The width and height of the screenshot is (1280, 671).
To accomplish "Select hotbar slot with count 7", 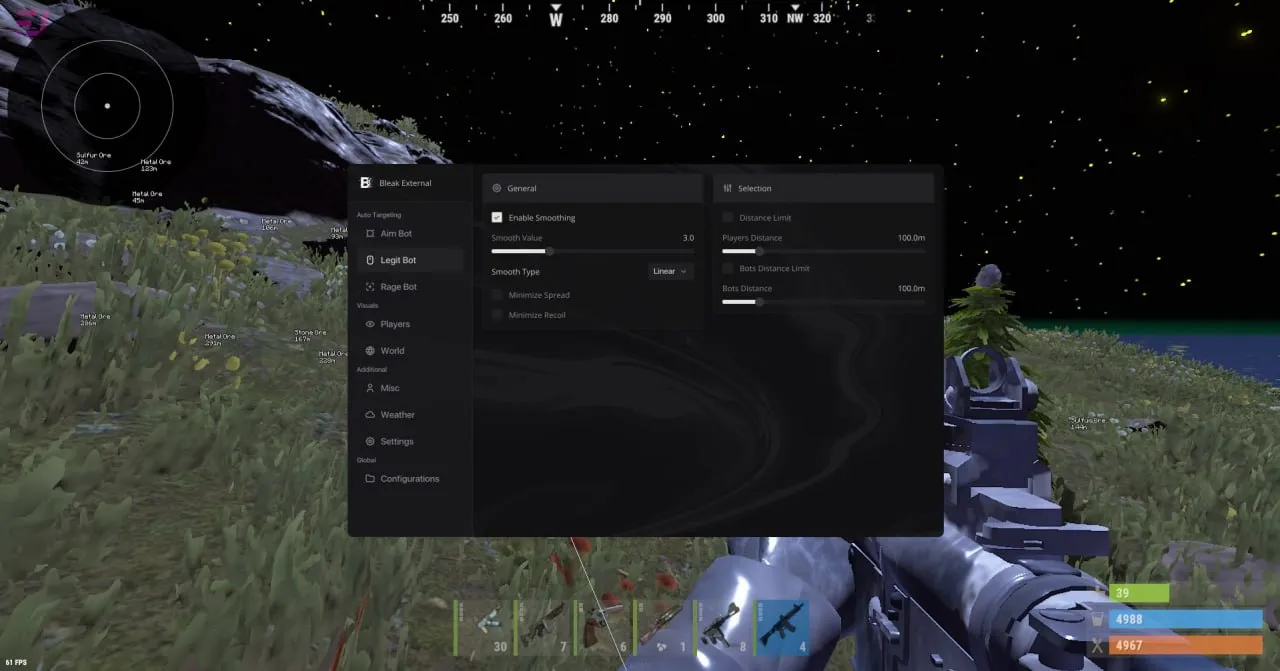I will click(x=542, y=627).
